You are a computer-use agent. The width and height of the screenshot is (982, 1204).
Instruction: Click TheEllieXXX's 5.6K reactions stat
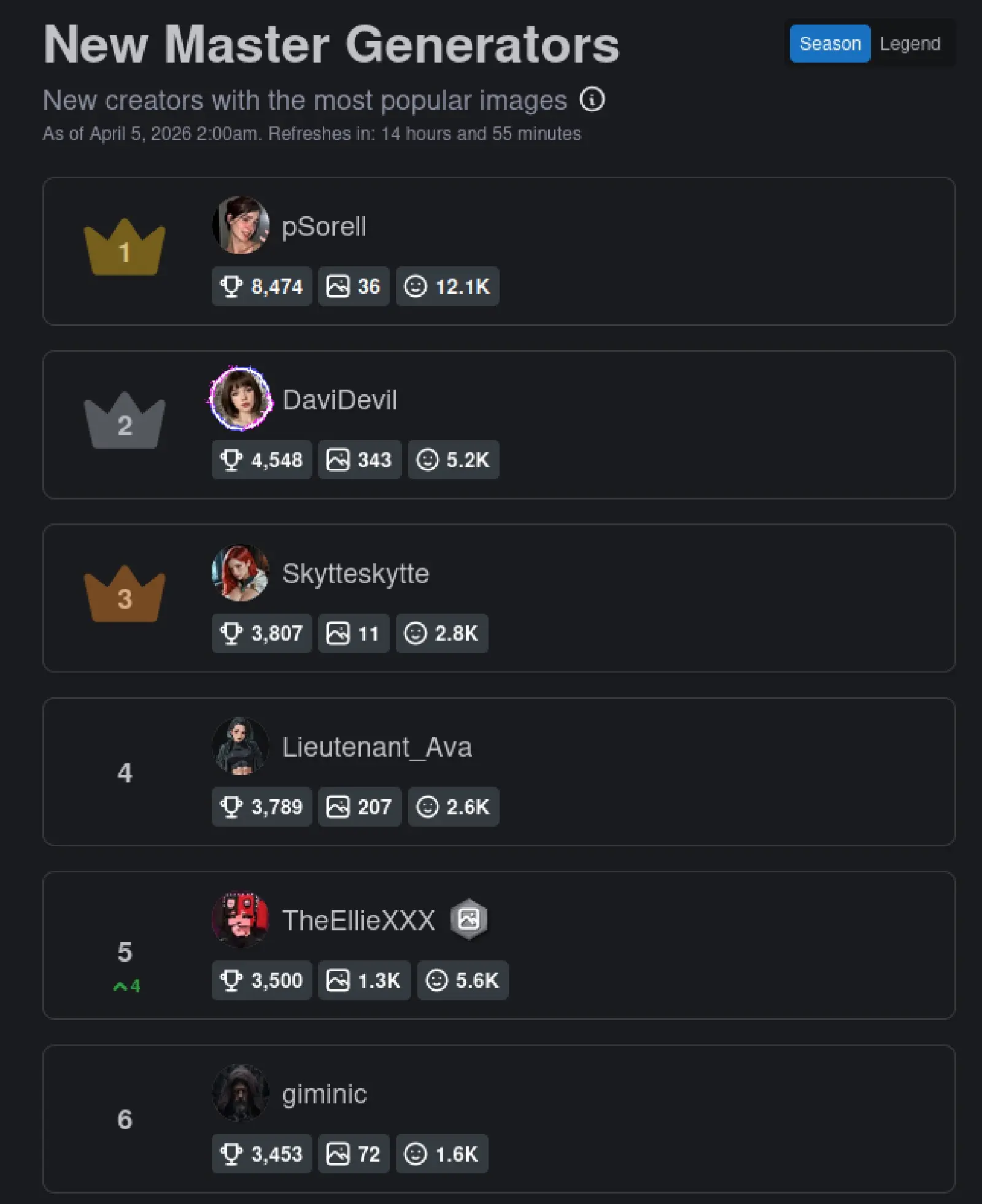pos(463,981)
